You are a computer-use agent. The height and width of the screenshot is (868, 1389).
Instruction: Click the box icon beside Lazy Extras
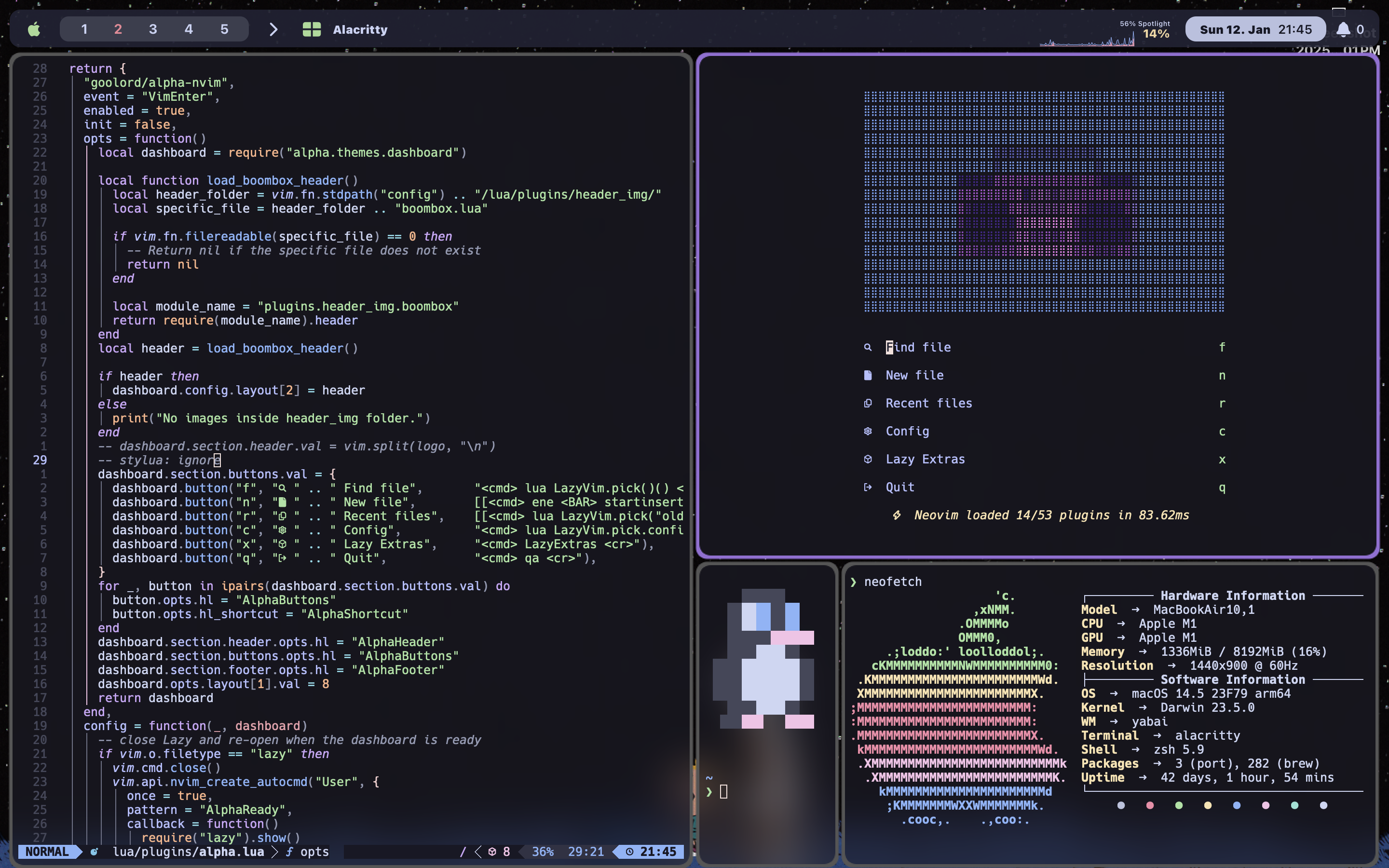[868, 459]
